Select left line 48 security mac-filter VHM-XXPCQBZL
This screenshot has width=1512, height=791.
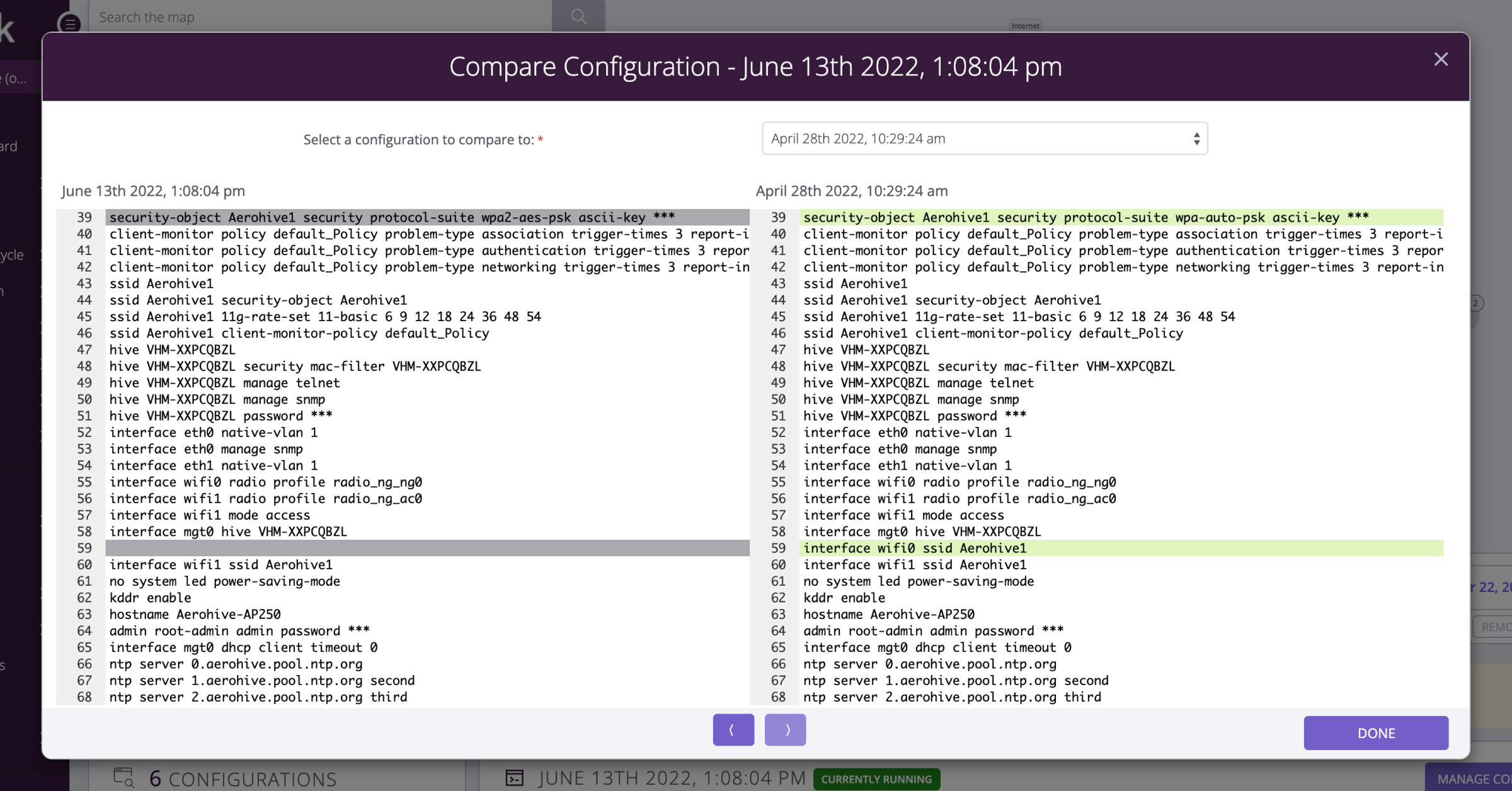click(x=295, y=367)
